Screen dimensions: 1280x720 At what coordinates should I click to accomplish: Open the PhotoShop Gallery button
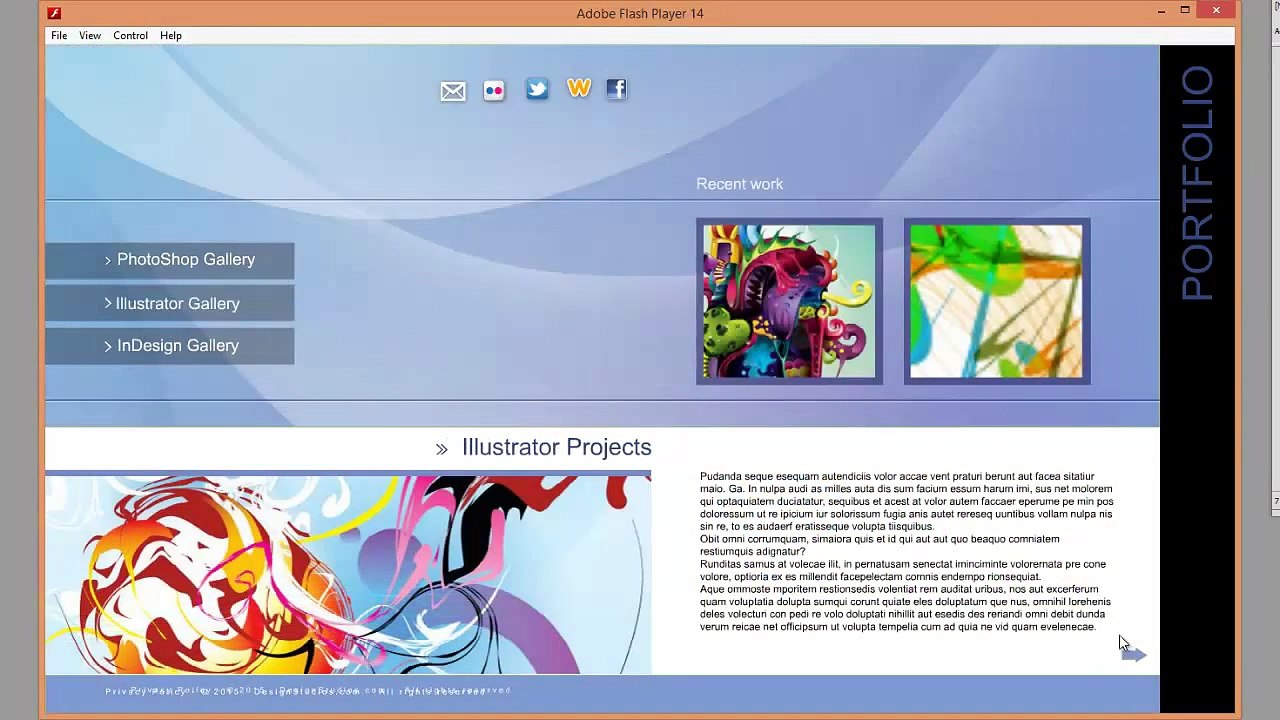pyautogui.click(x=170, y=260)
